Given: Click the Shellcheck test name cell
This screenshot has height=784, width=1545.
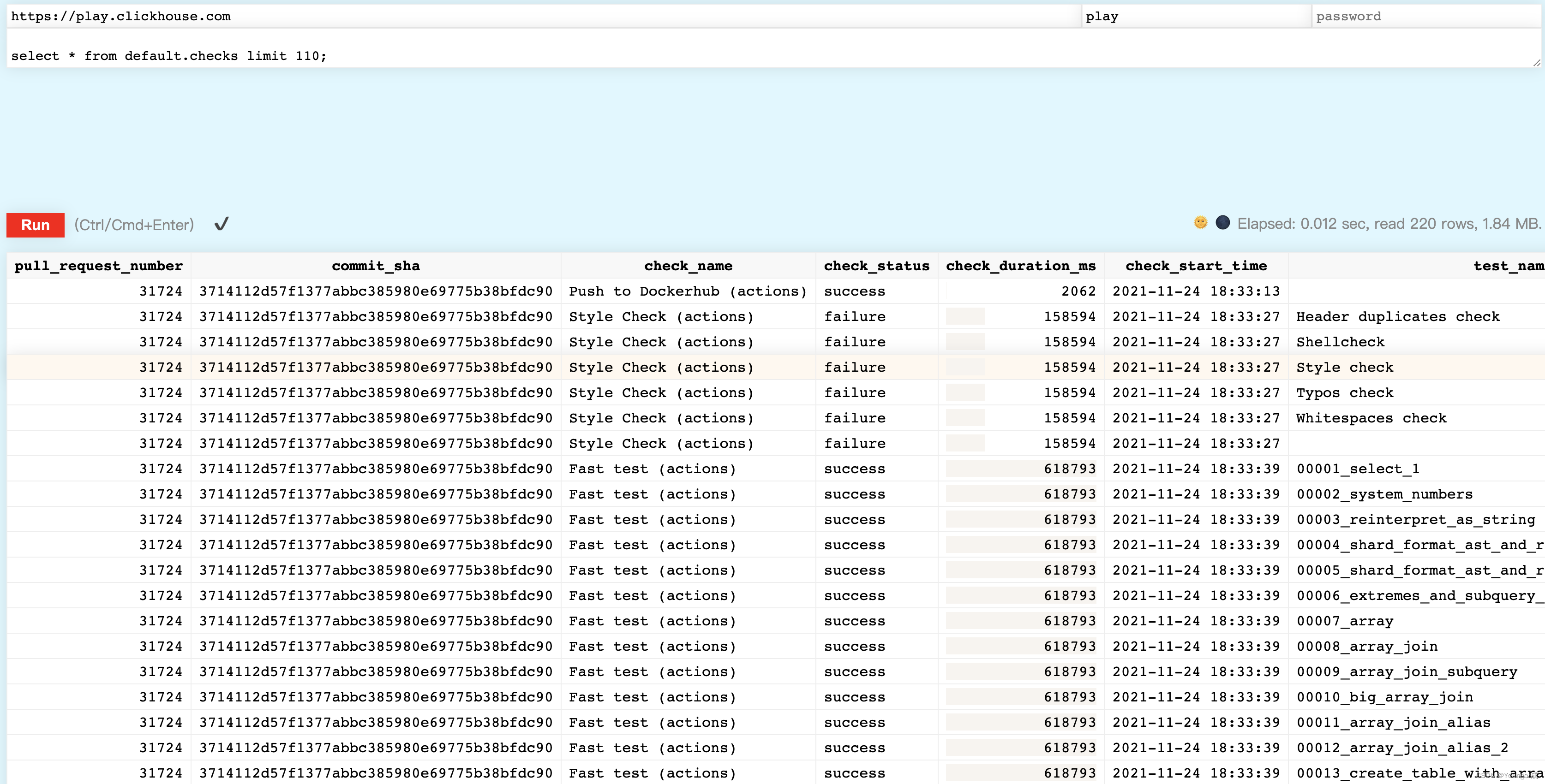Looking at the screenshot, I should tap(1340, 342).
